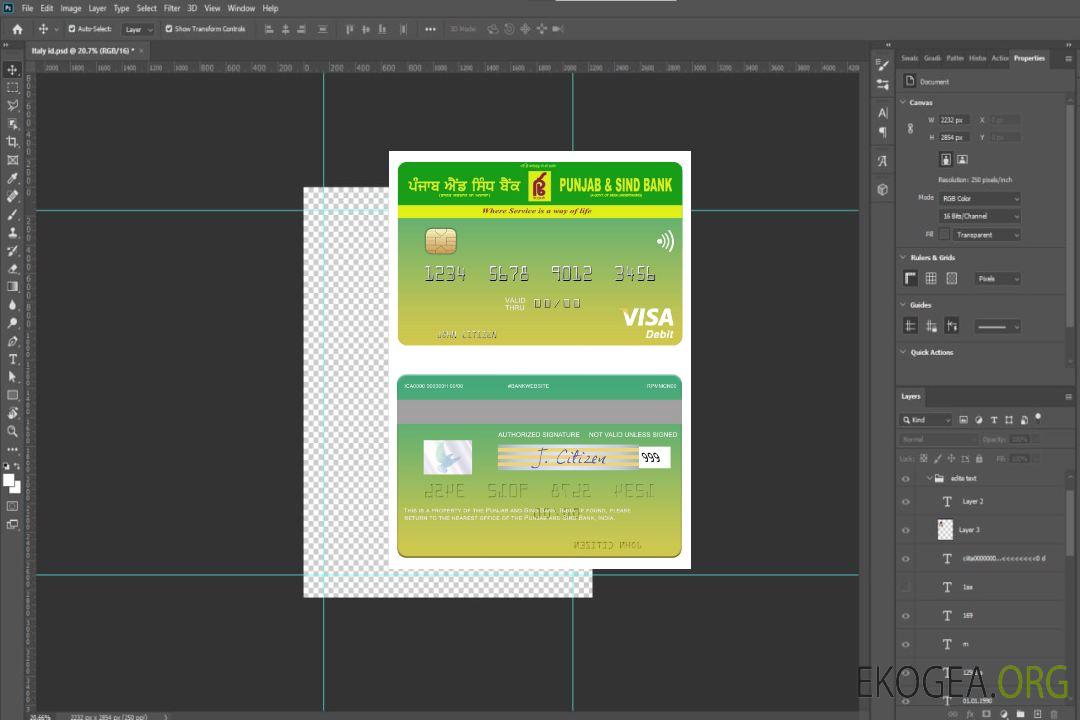1080x720 pixels.
Task: Open the Pixels ruler units dropdown
Action: pos(998,279)
